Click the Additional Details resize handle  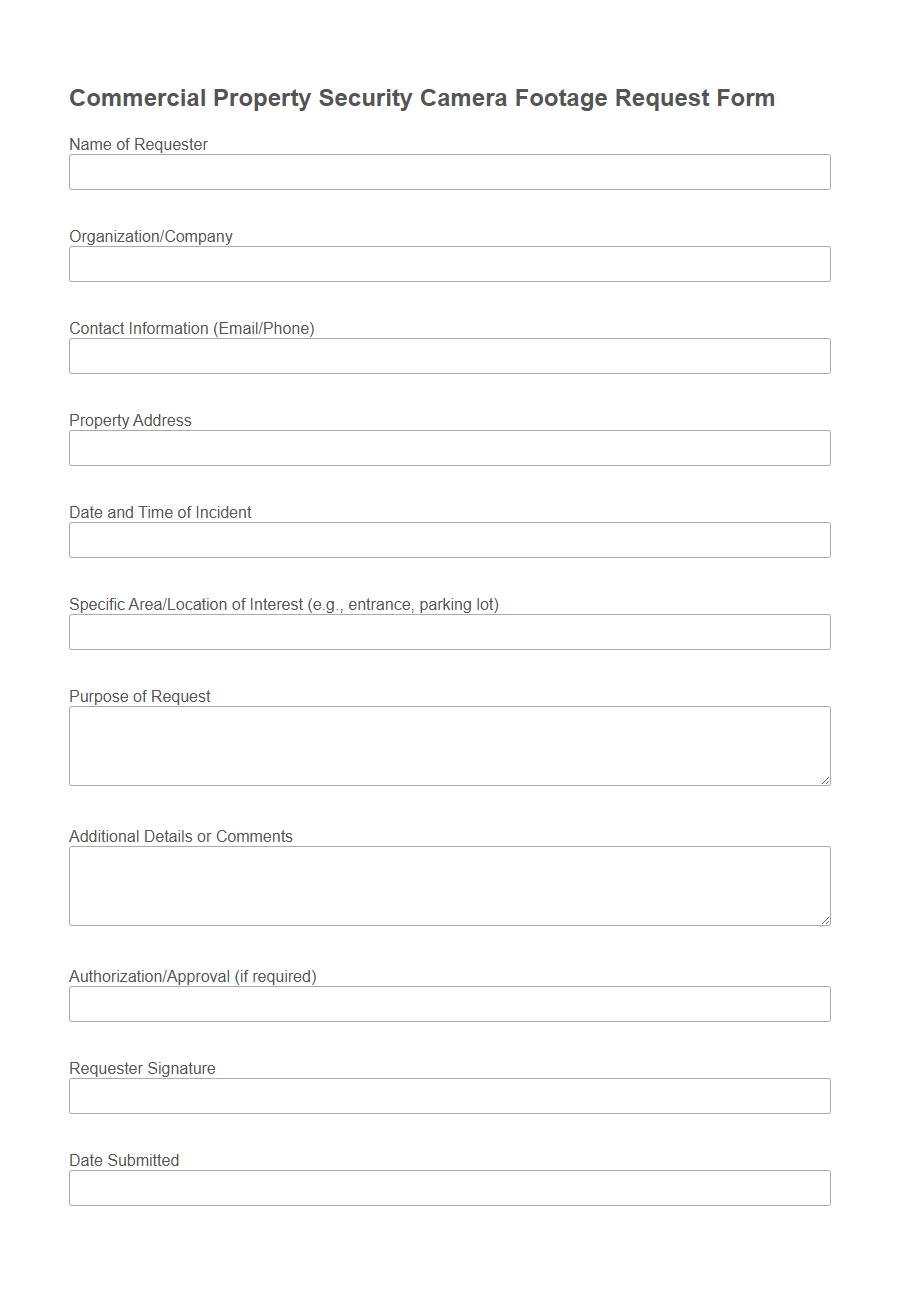click(826, 921)
